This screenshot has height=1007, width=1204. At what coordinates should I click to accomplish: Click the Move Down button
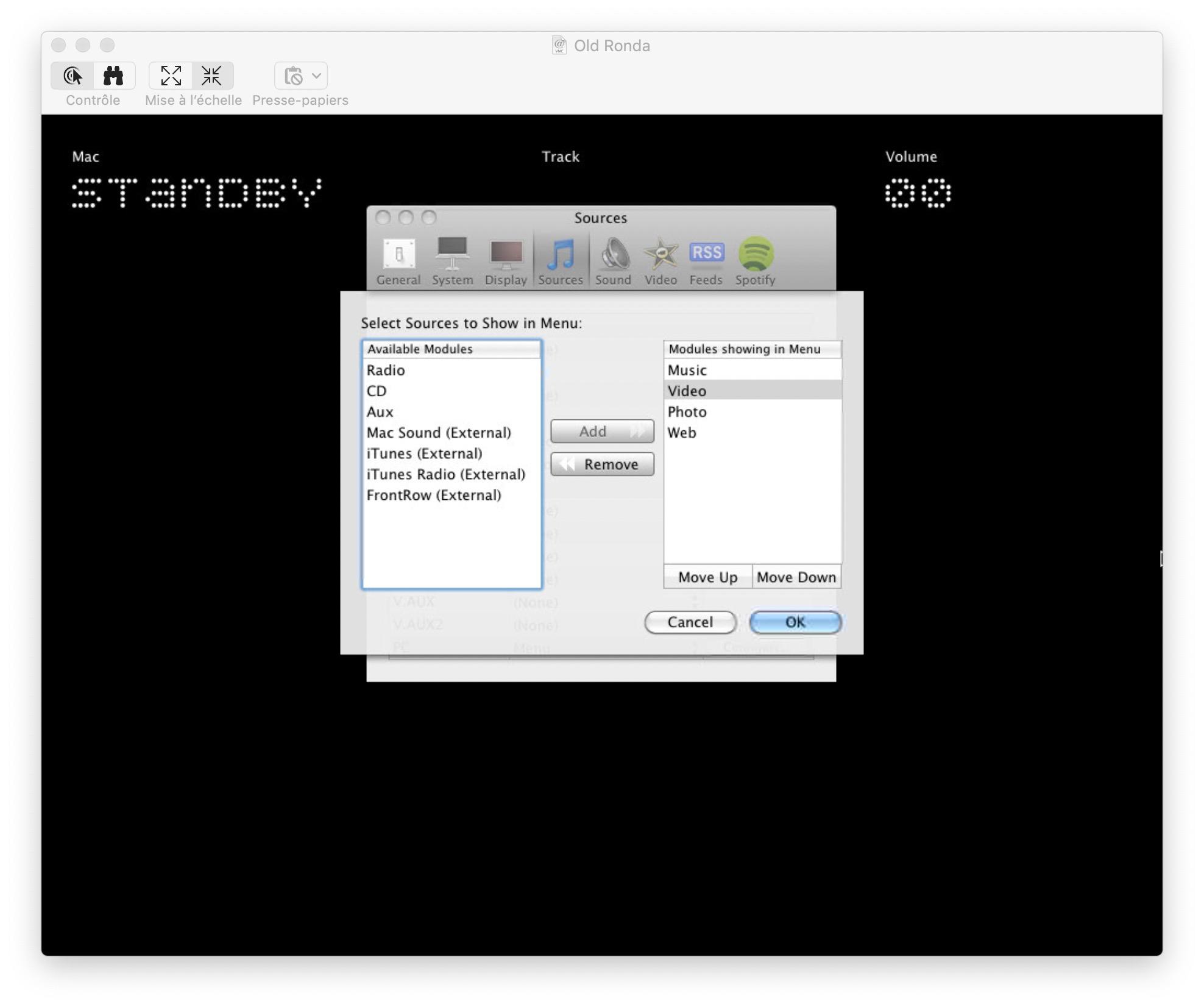tap(796, 577)
